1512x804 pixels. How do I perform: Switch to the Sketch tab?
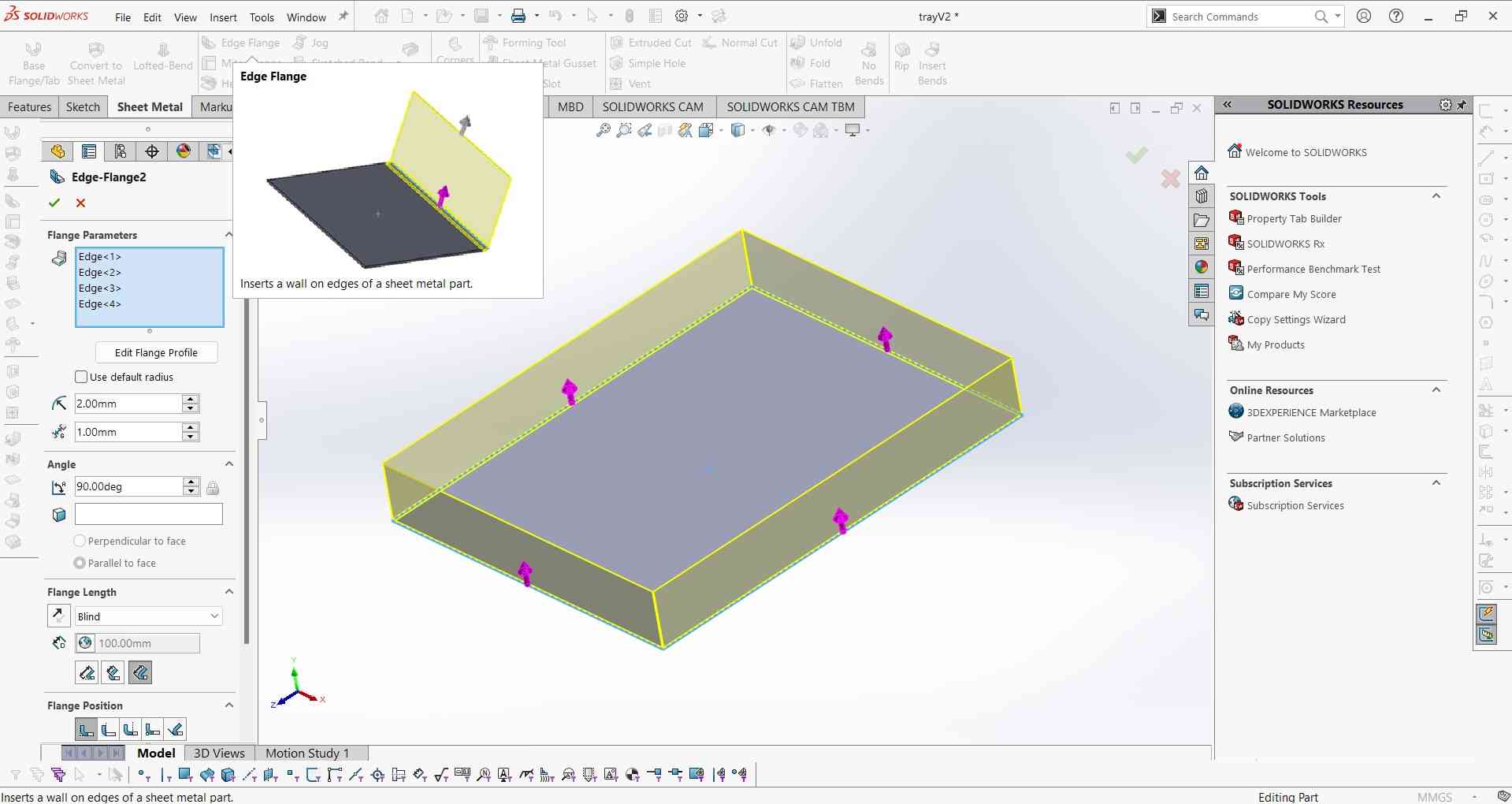point(83,106)
